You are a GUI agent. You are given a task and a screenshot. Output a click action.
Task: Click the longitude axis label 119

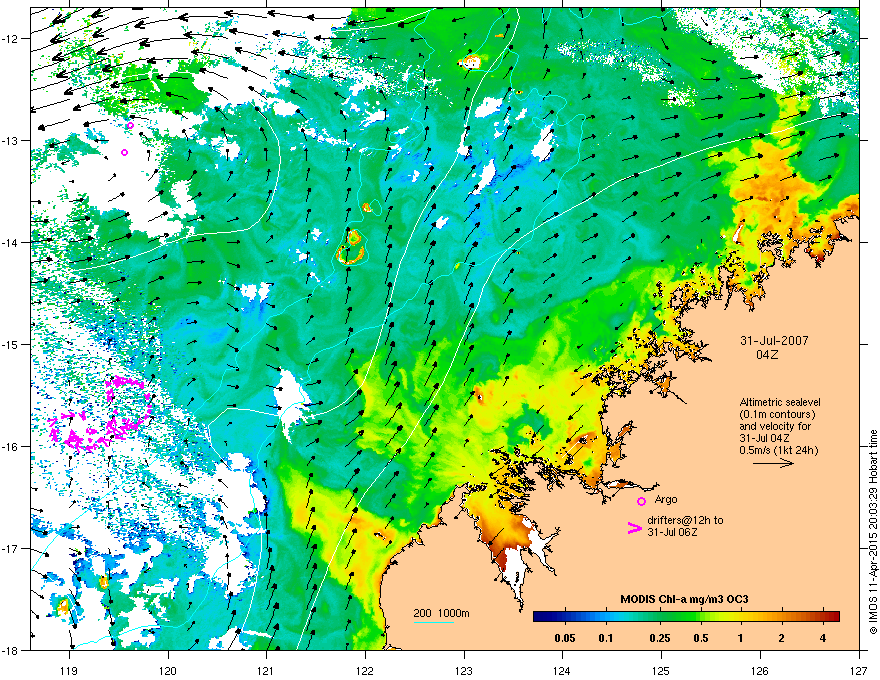(70, 670)
